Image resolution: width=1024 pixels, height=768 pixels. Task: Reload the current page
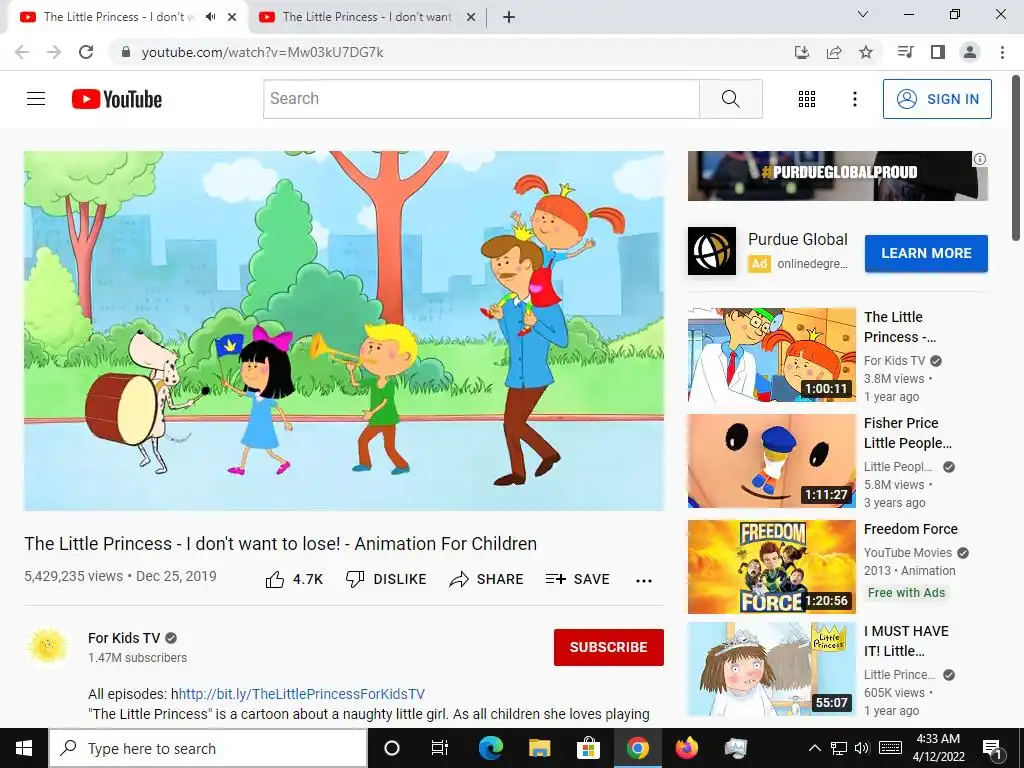click(86, 52)
